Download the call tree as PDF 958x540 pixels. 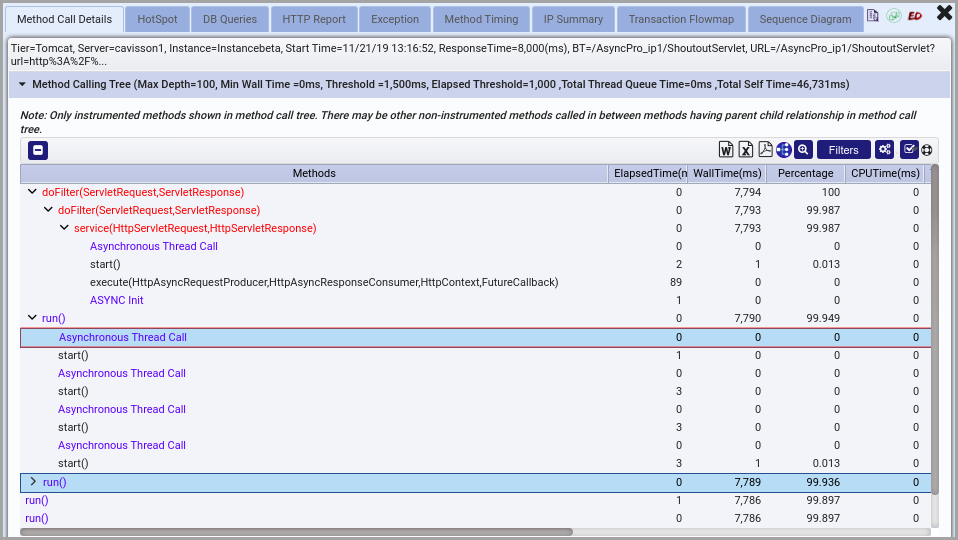[x=765, y=150]
